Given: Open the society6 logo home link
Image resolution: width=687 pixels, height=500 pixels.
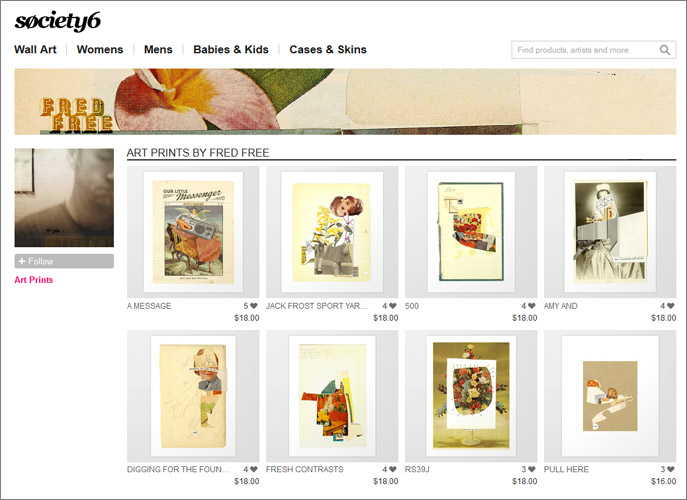Looking at the screenshot, I should tap(58, 21).
